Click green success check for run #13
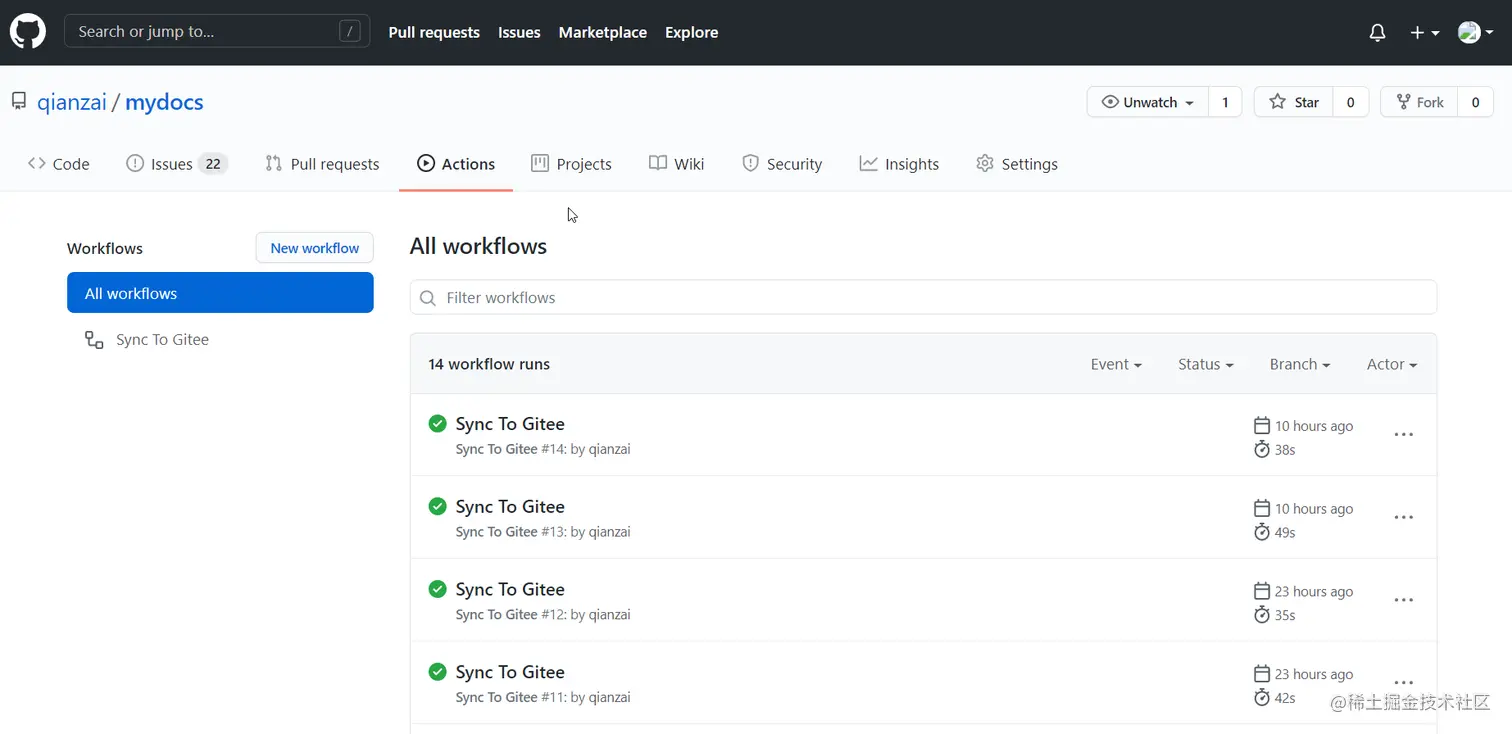Screen dimensions: 1512x734 coord(437,507)
